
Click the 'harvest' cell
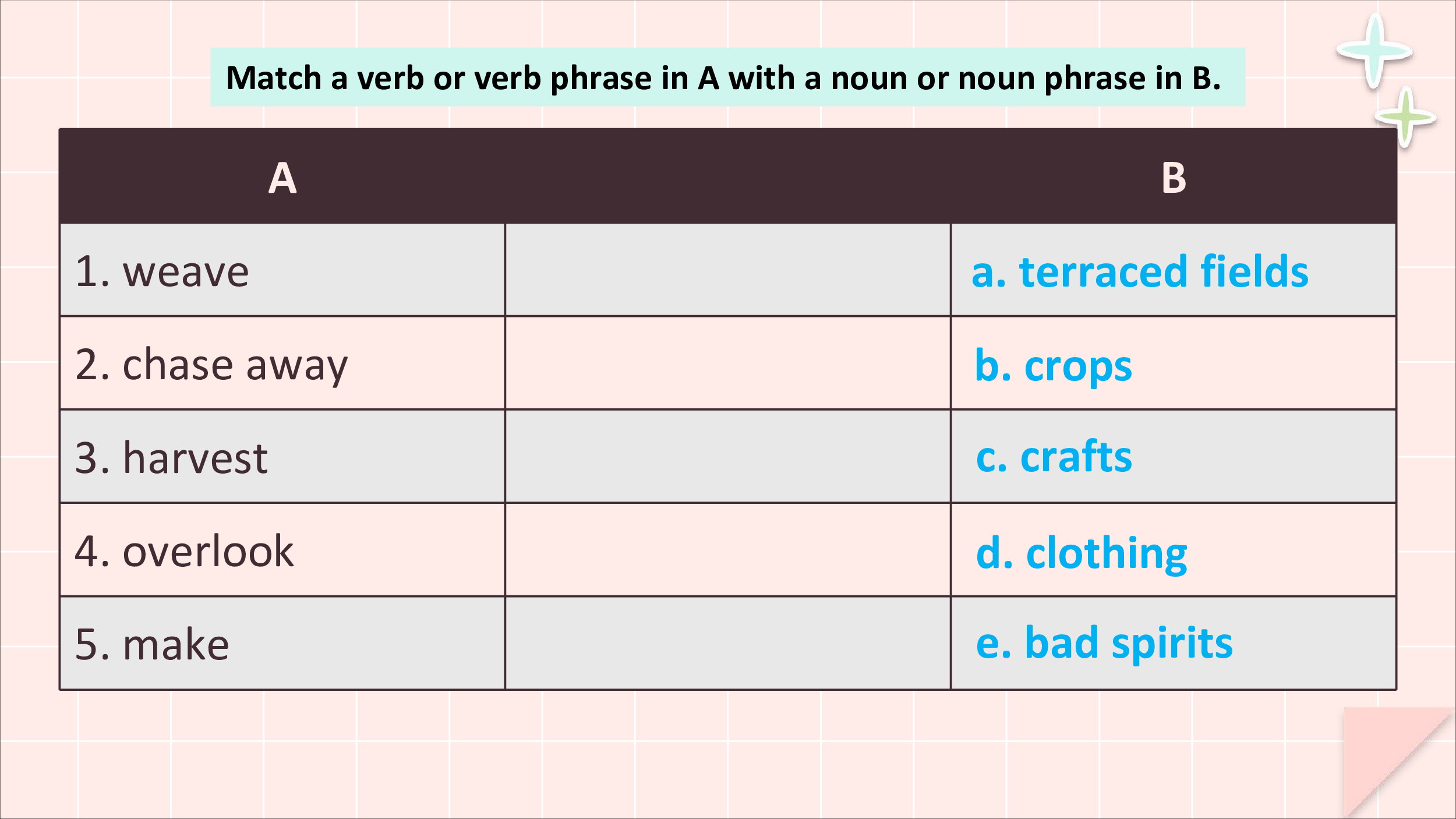(x=282, y=456)
